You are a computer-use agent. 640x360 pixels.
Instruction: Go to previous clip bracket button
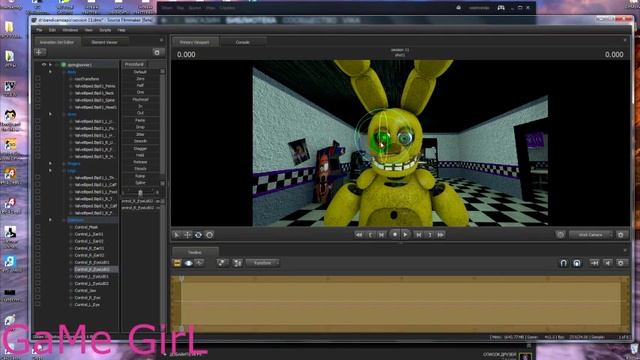pyautogui.click(x=370, y=235)
